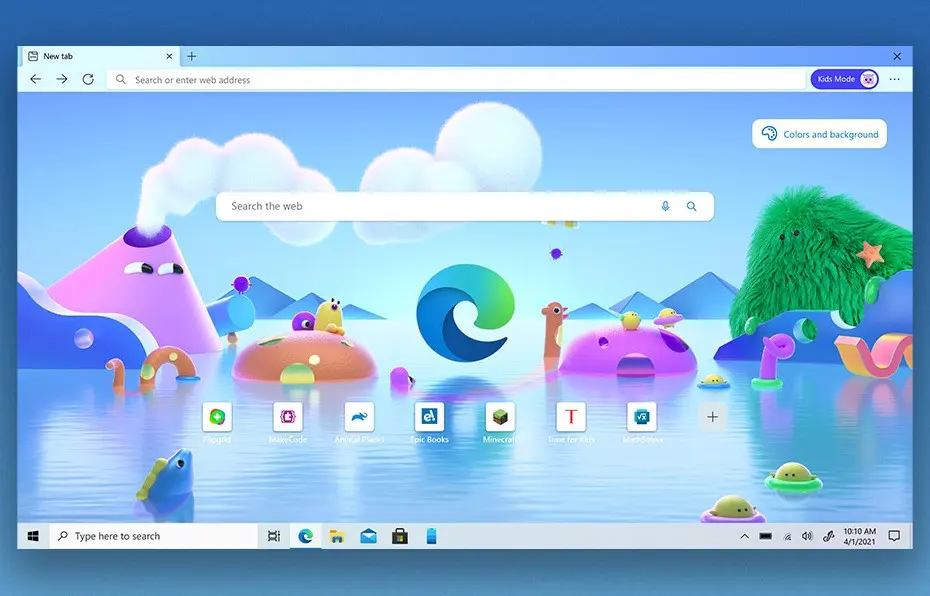Open the three-dot browser settings menu

coord(894,79)
